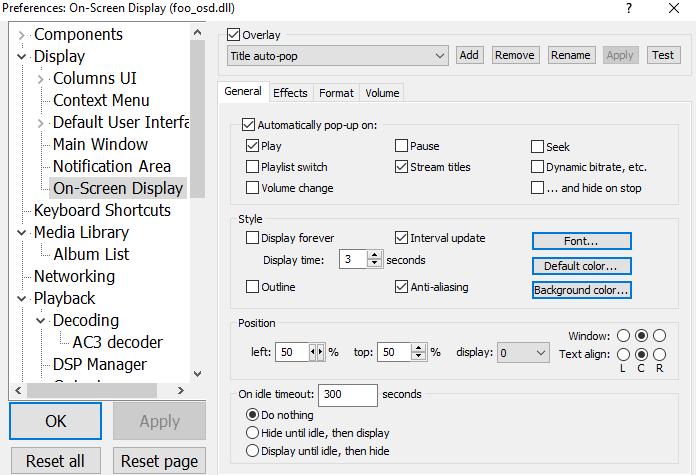Toggle the Overlay checkbox

tap(234, 35)
